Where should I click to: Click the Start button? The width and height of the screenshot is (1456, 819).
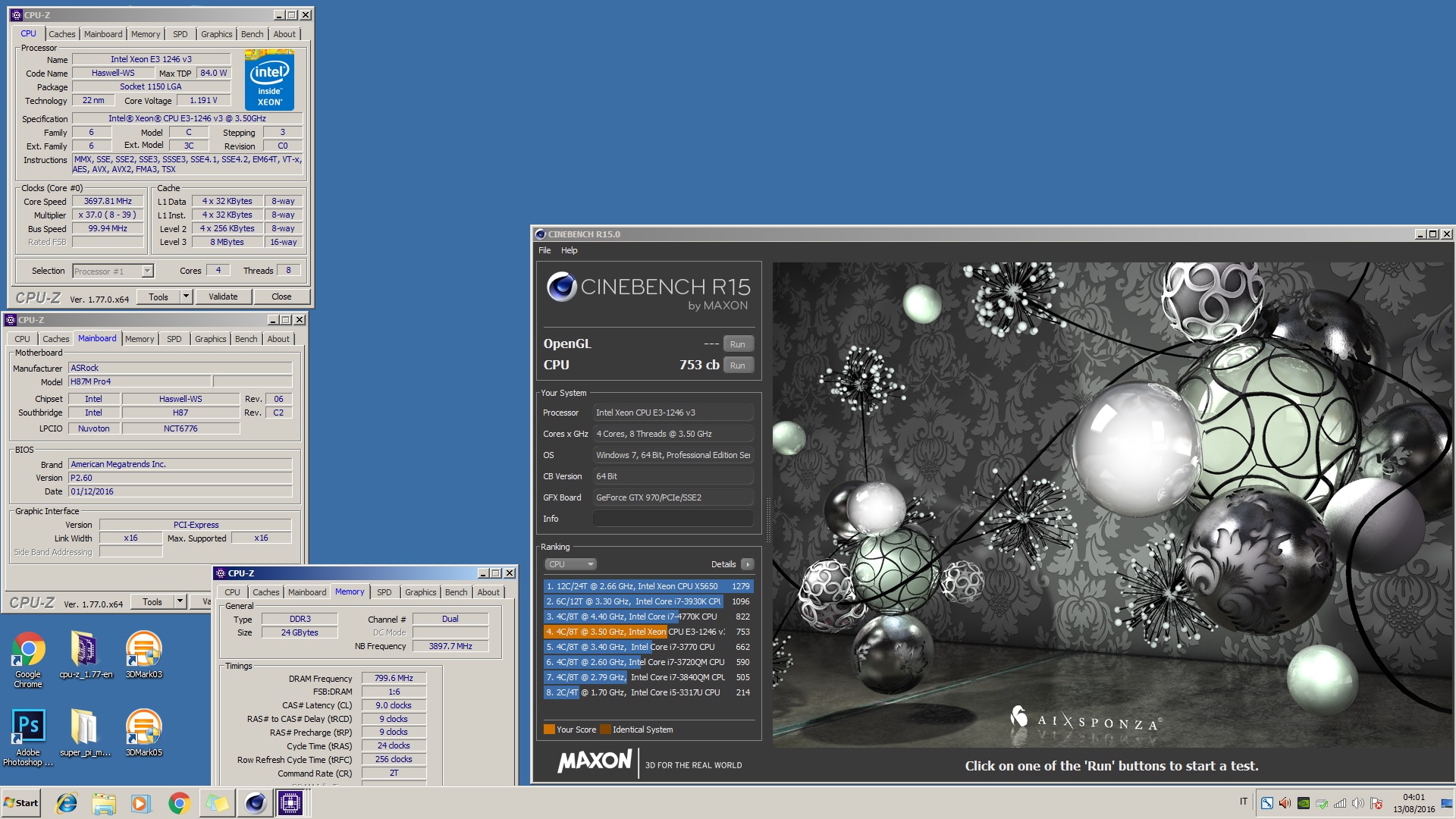coord(21,803)
